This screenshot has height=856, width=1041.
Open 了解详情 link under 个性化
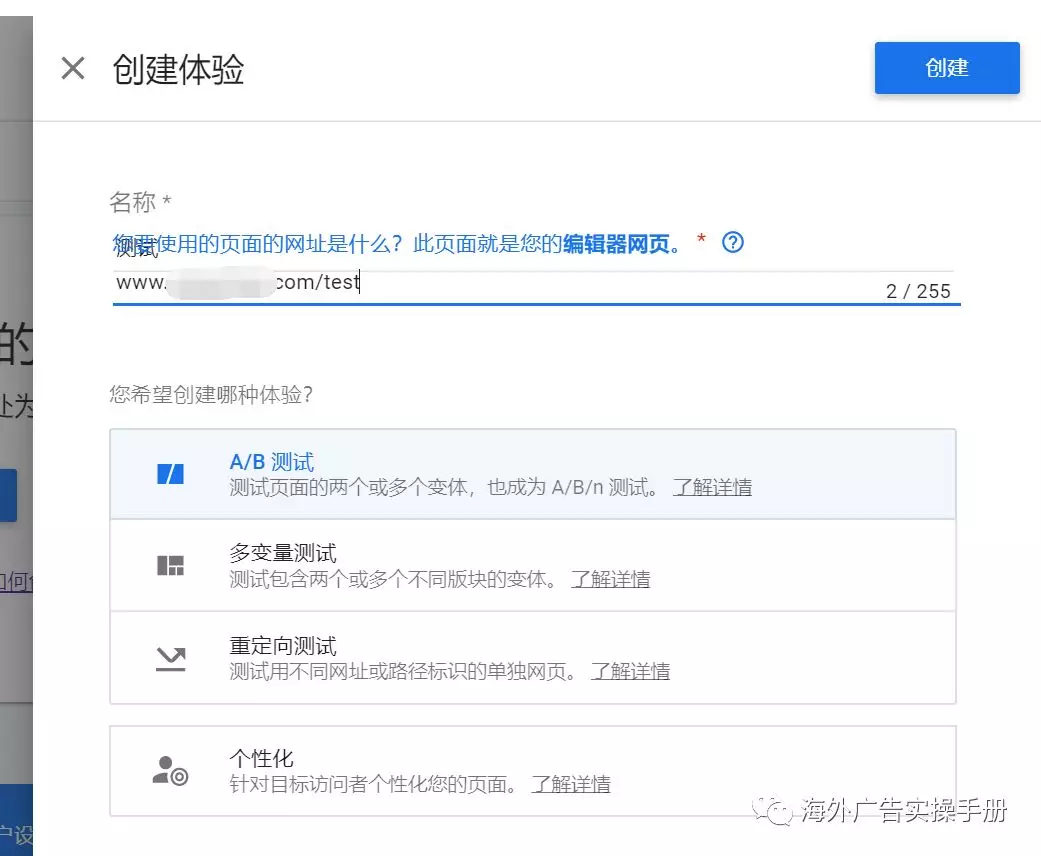tap(570, 785)
